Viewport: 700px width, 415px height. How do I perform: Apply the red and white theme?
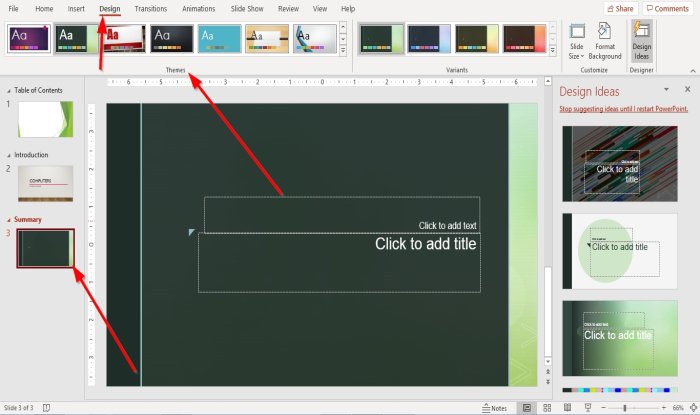[125, 39]
